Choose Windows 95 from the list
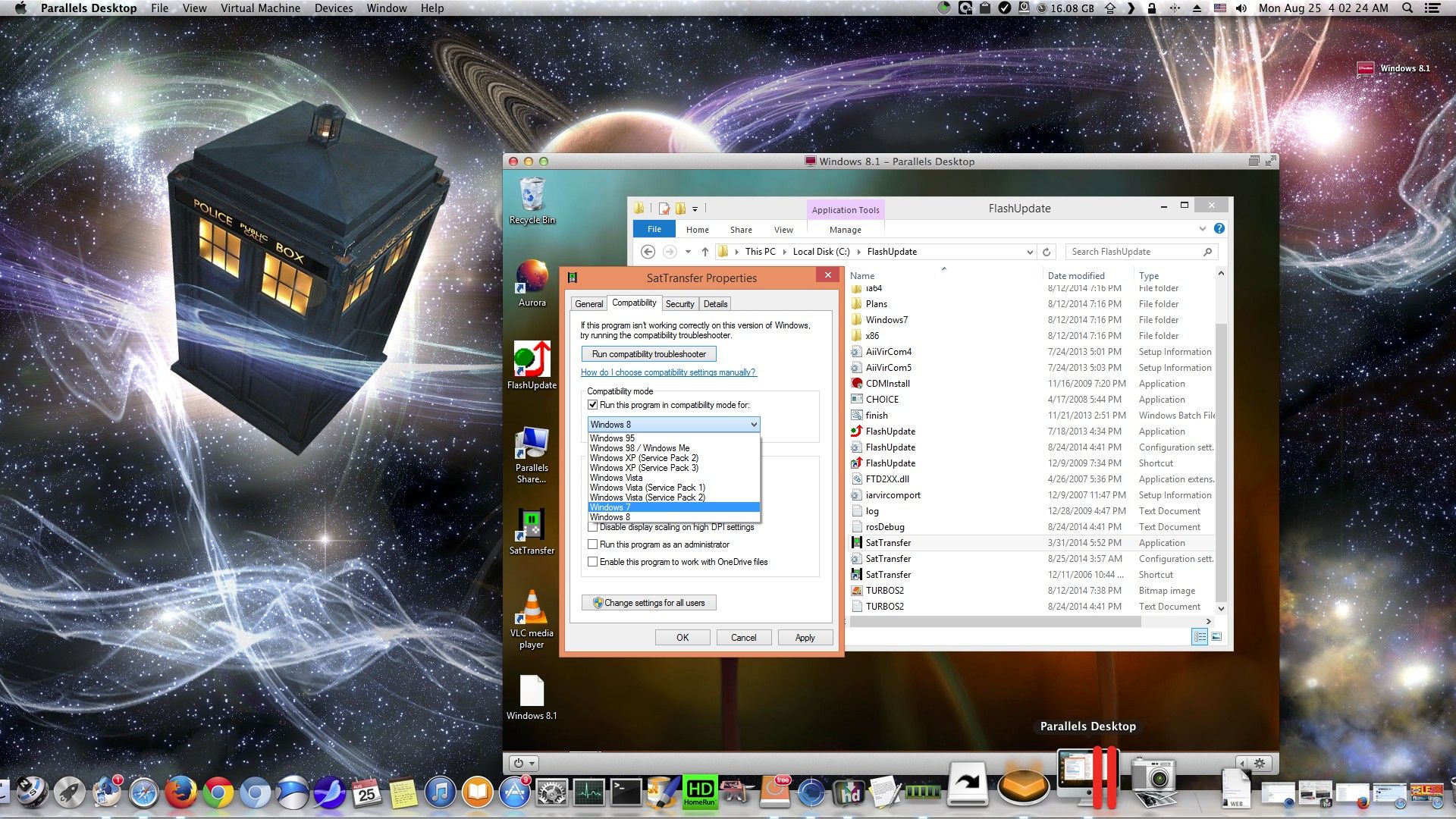The height and width of the screenshot is (819, 1456). click(673, 438)
